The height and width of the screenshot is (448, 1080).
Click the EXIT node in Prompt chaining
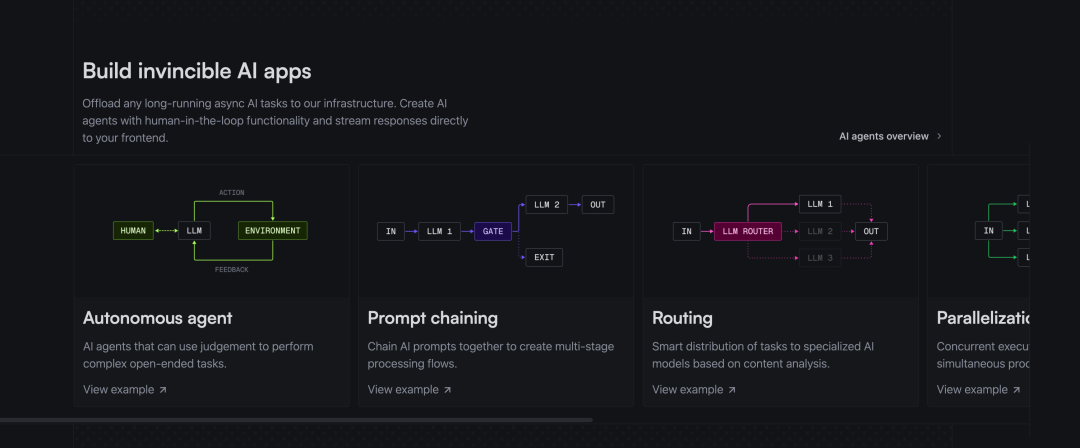[x=544, y=257]
